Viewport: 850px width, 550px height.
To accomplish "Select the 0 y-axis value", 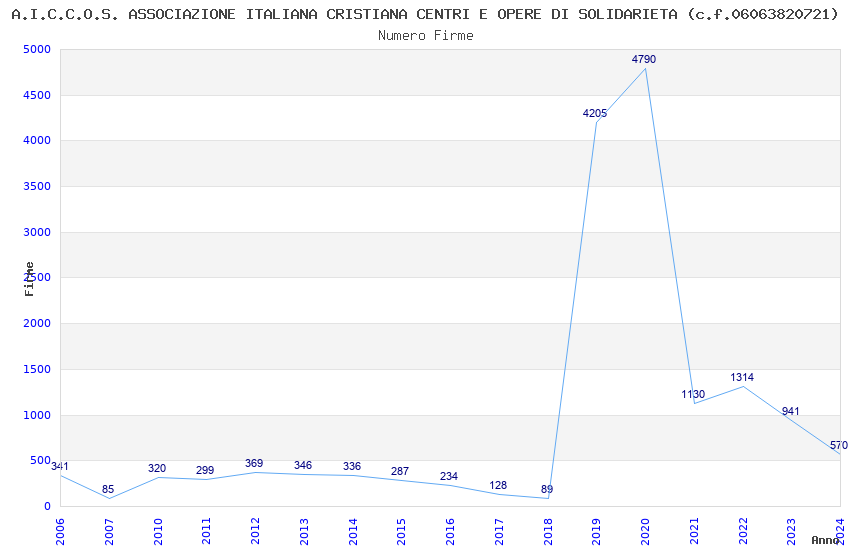I will click(x=47, y=507).
